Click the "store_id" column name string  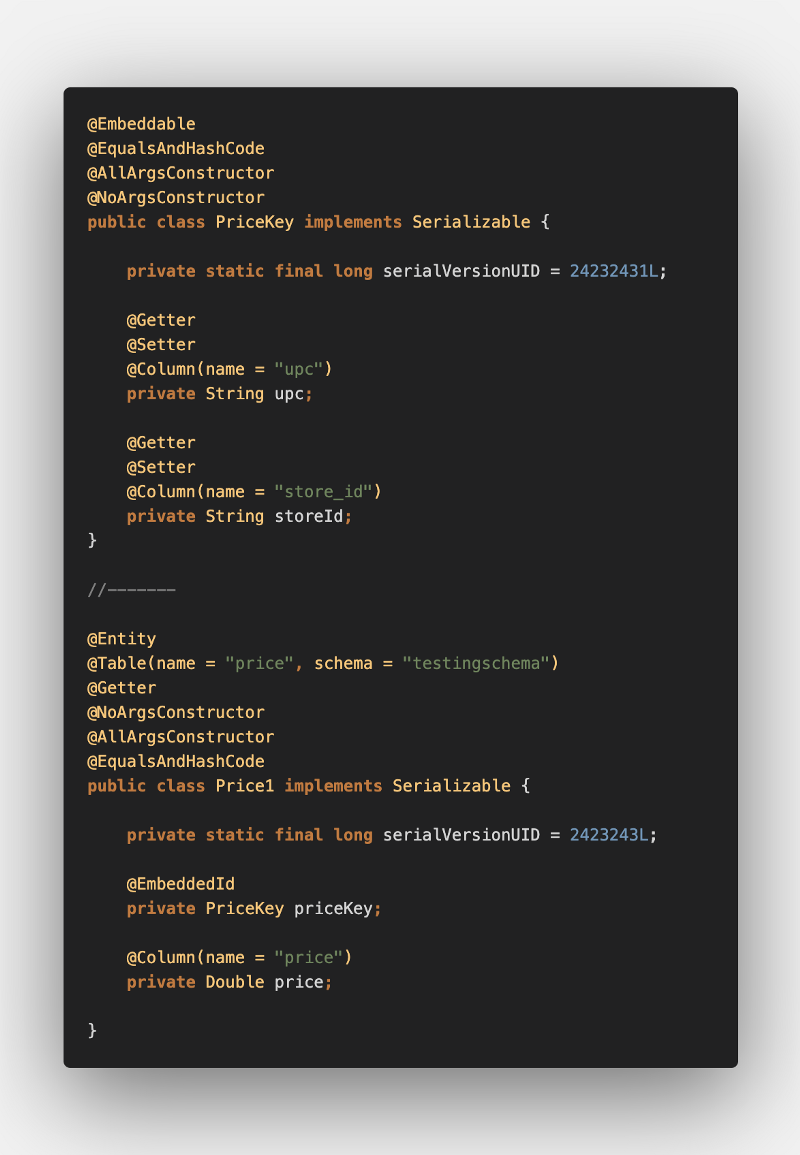(323, 491)
